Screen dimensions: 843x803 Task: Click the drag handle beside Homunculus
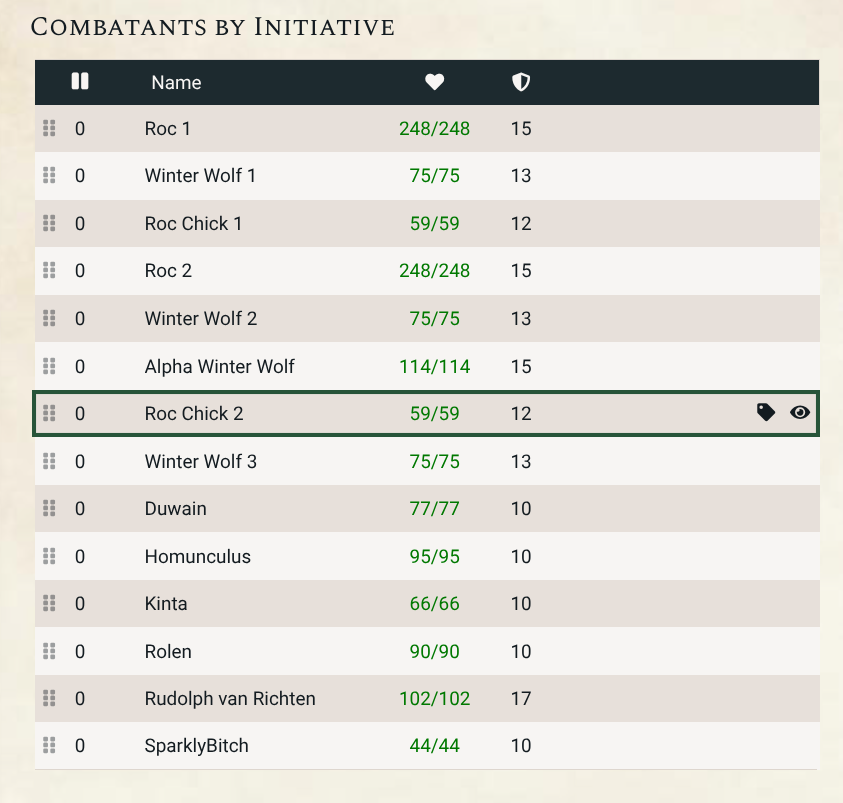coord(49,556)
